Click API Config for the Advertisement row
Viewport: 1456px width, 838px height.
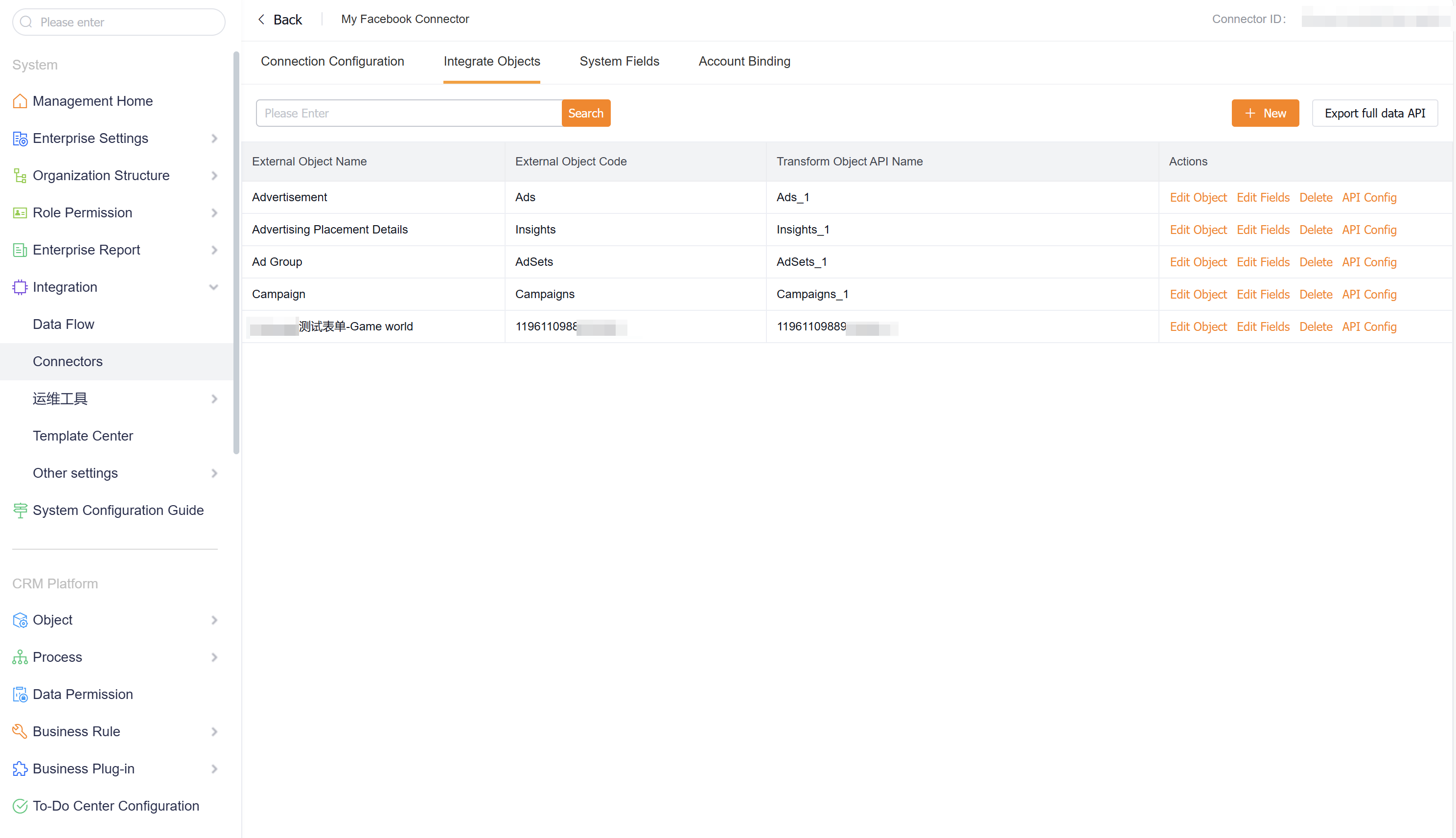(1368, 197)
